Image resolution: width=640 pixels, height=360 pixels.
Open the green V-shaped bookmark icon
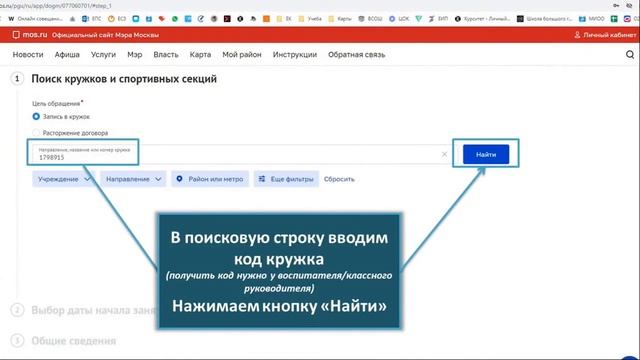[x=418, y=19]
